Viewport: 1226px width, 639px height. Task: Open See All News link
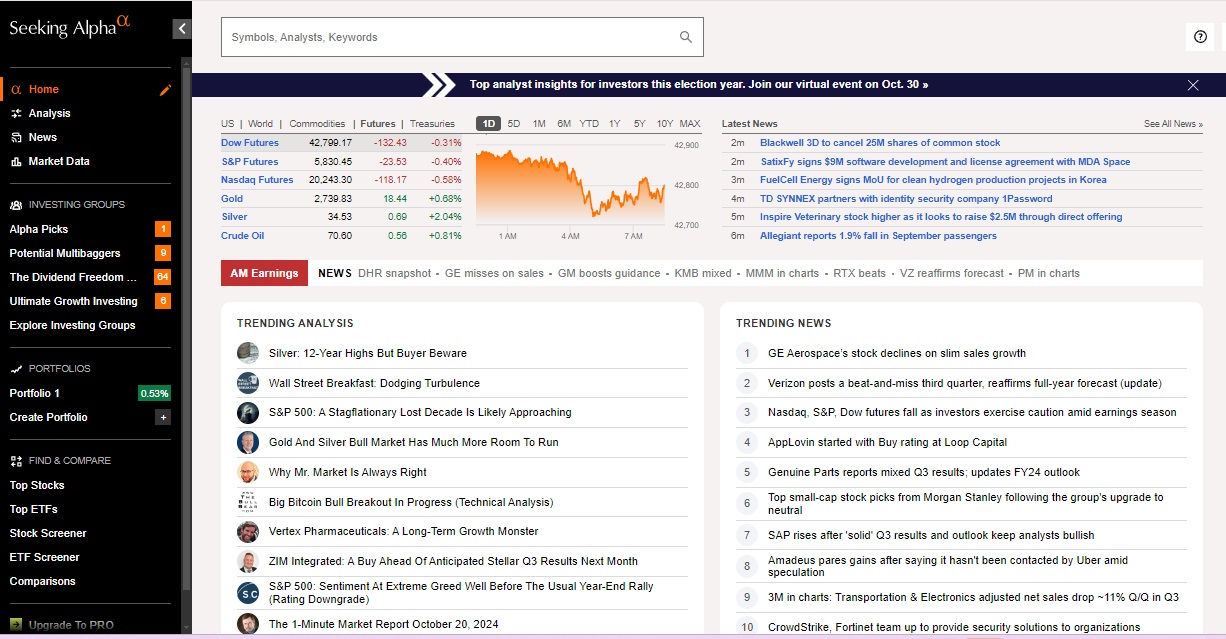click(1173, 124)
